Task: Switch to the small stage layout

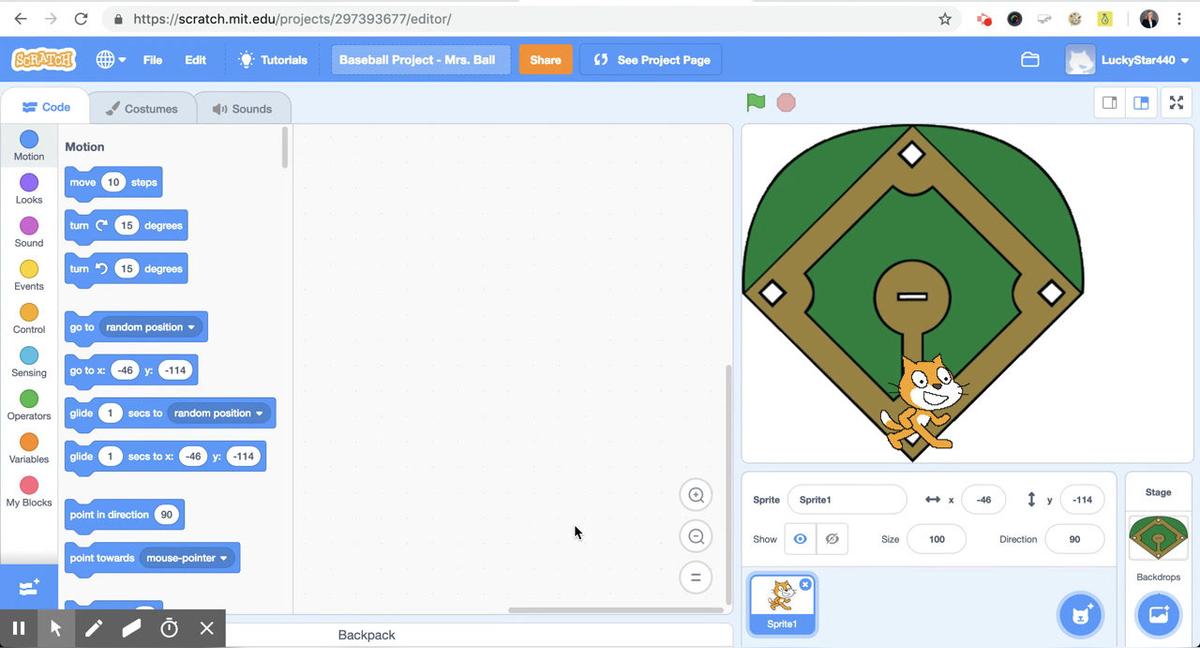Action: (1109, 102)
